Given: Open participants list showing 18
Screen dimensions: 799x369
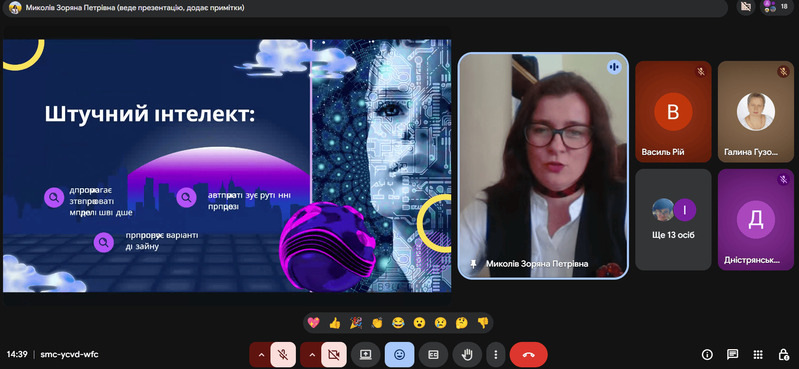Looking at the screenshot, I should (x=777, y=7).
